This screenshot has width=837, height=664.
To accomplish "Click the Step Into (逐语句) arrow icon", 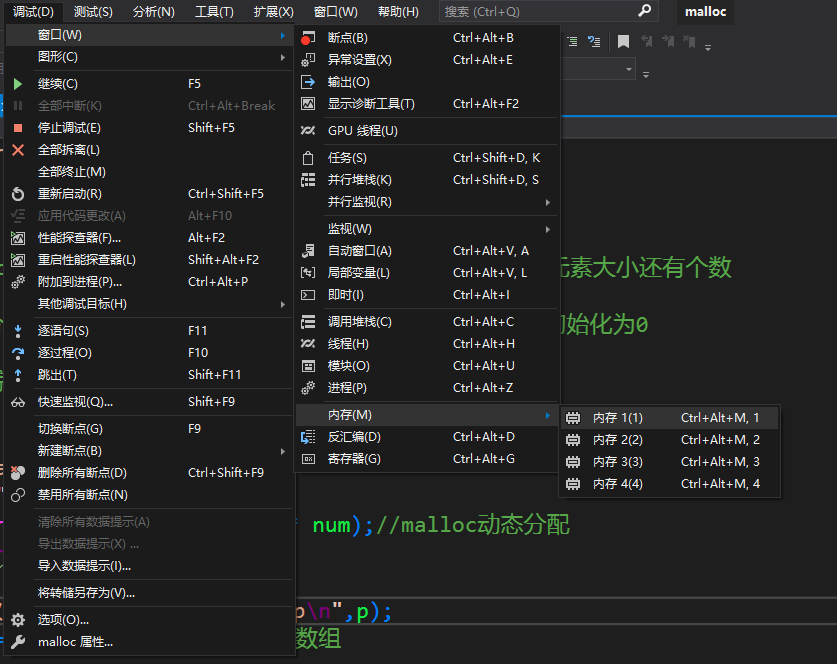I will click(18, 331).
